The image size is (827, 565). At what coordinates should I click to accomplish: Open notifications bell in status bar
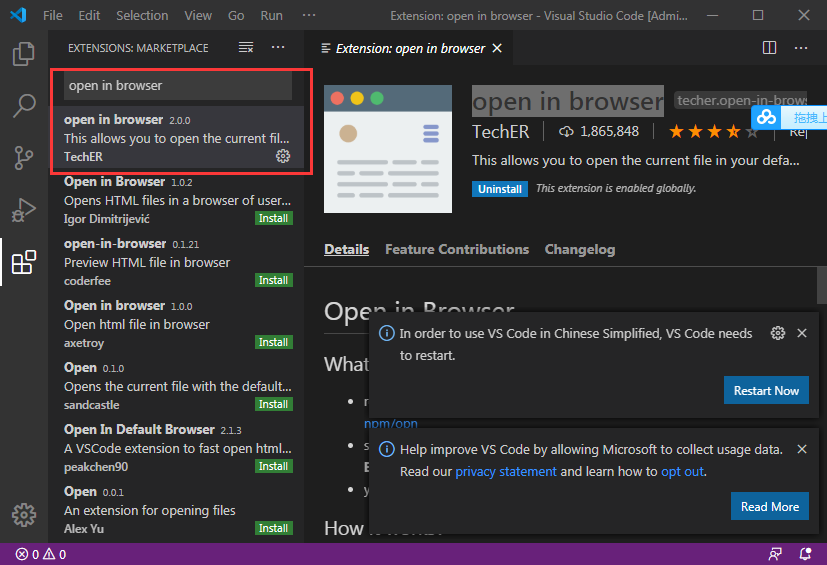[805, 554]
